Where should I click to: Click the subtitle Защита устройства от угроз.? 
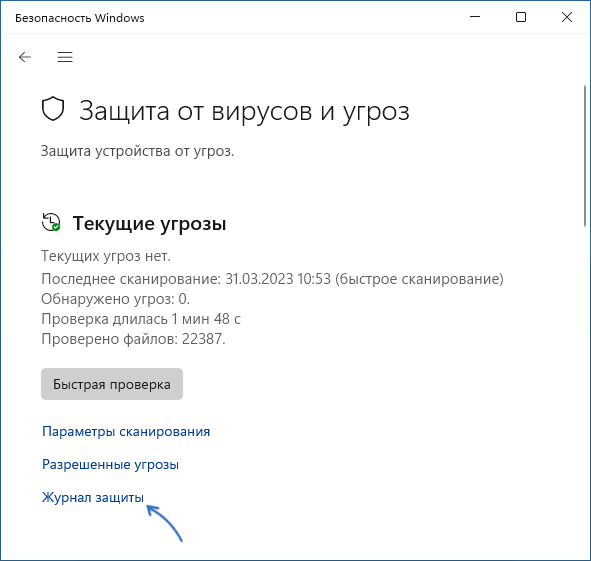tap(137, 151)
